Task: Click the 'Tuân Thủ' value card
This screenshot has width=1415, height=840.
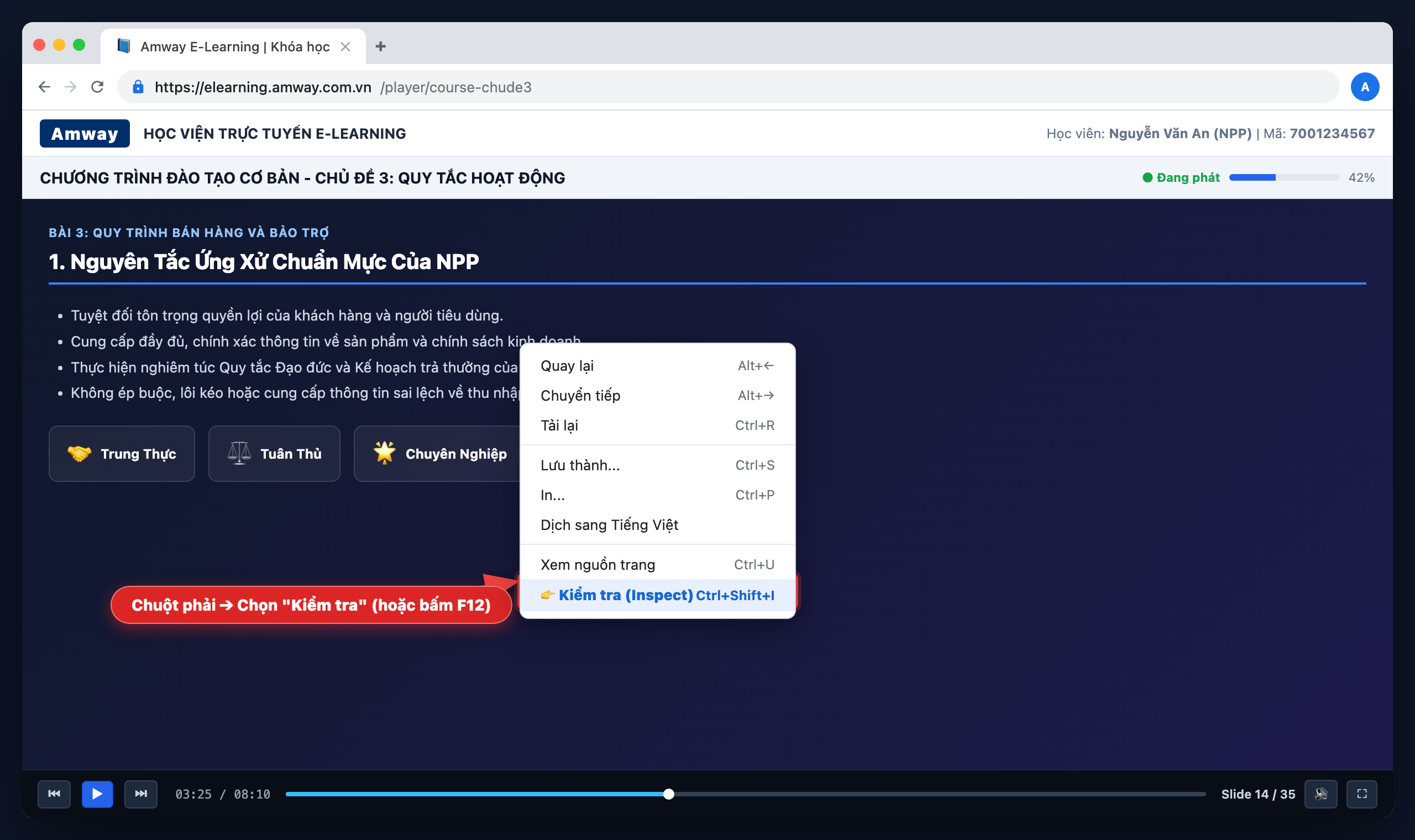Action: [274, 453]
